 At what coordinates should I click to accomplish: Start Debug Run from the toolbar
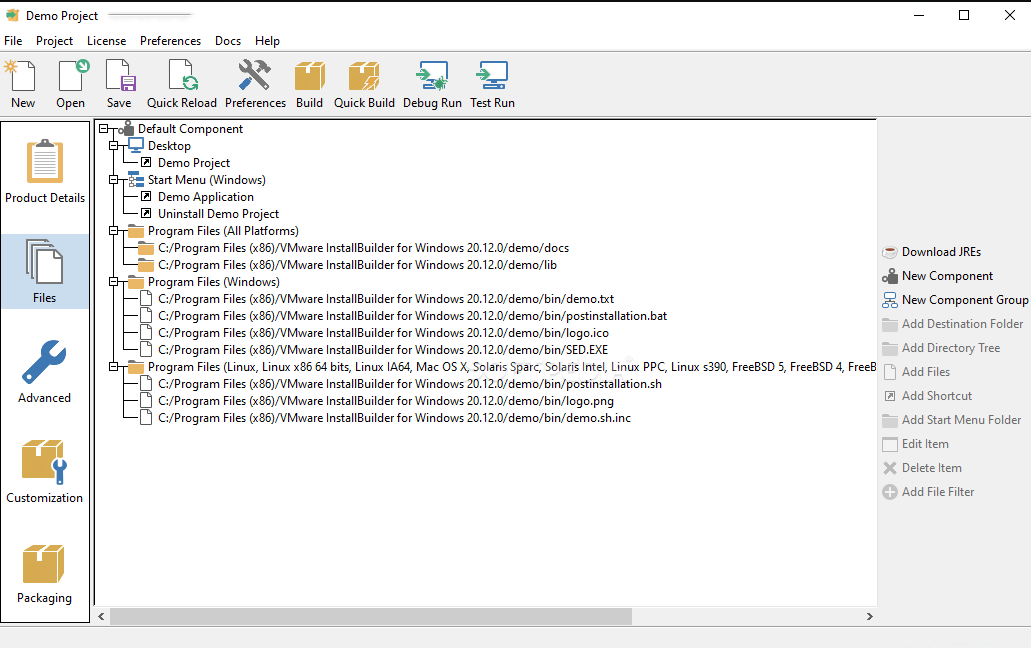click(x=432, y=83)
